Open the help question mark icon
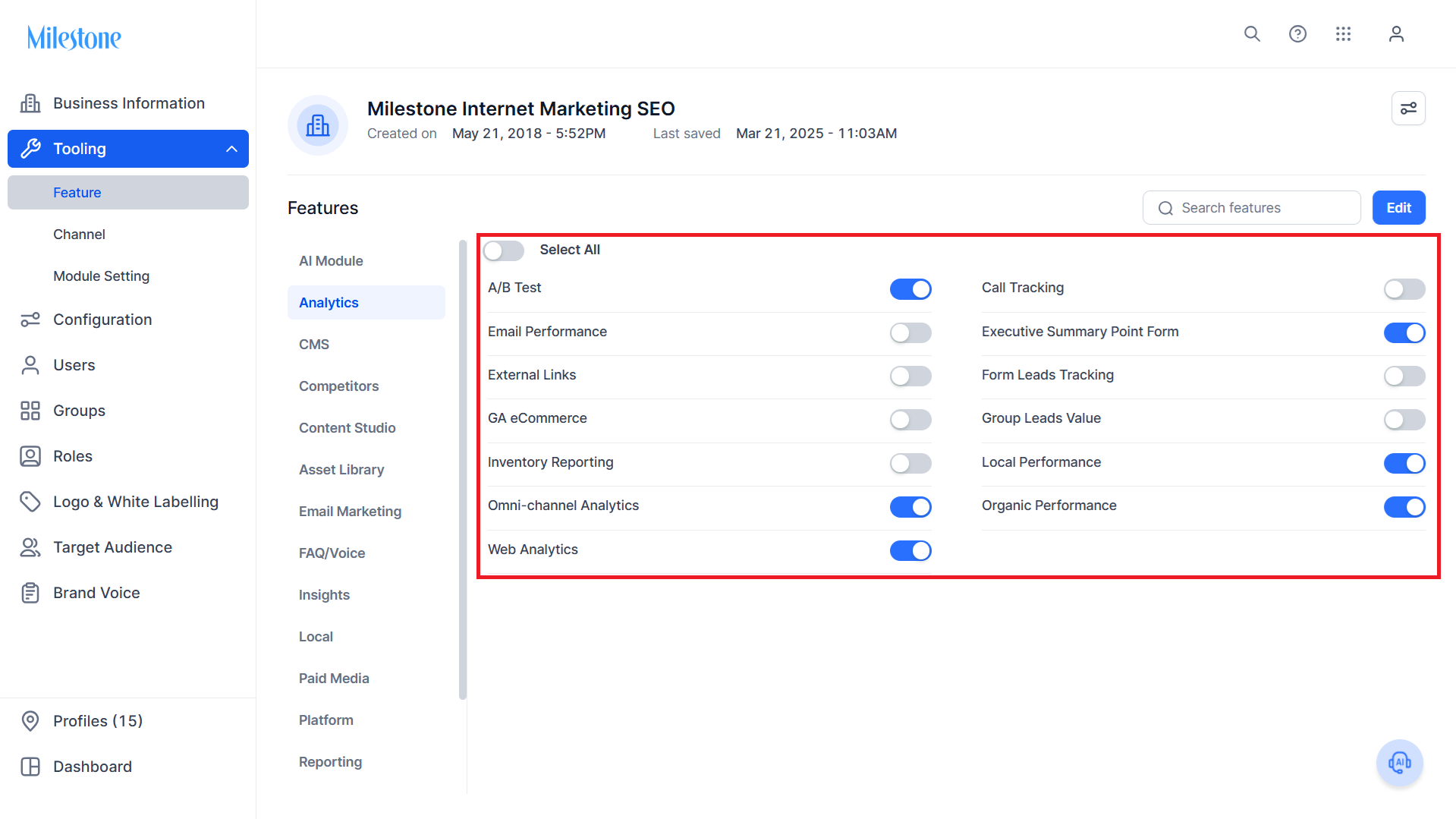Viewport: 1456px width, 819px height. (1297, 34)
